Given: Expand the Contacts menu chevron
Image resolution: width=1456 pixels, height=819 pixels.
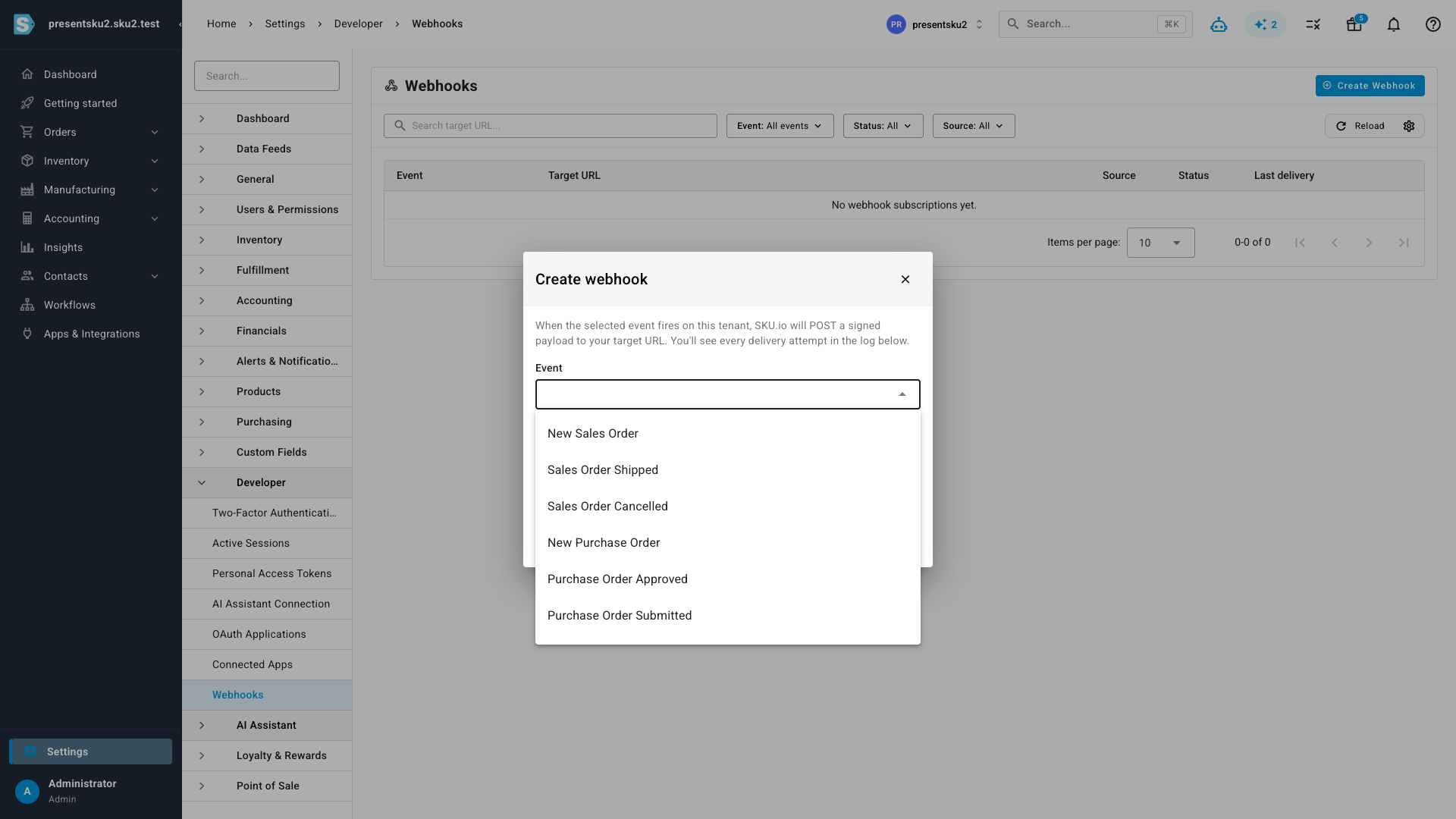Looking at the screenshot, I should [155, 276].
